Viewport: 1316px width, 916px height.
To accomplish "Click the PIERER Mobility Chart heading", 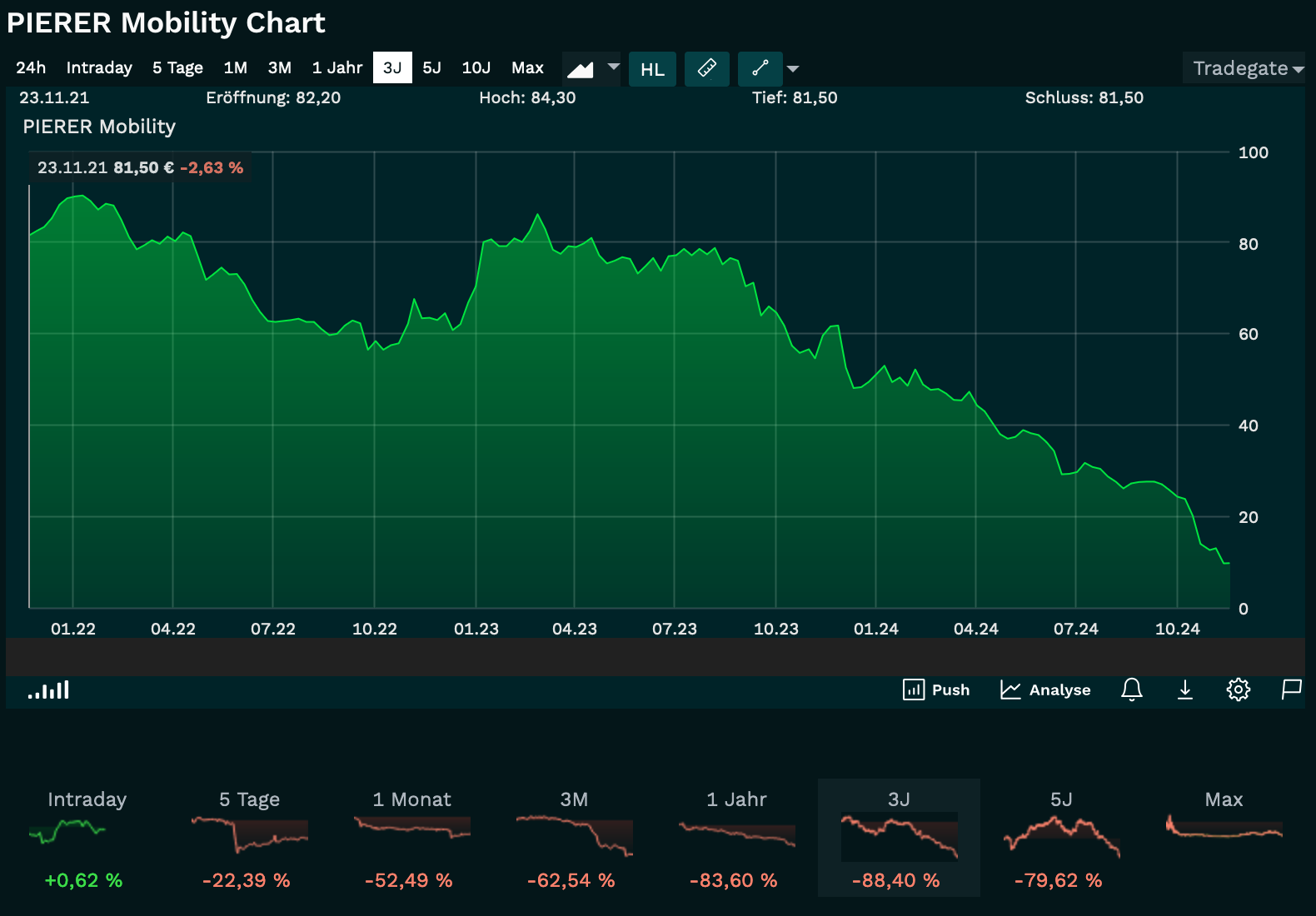I will [x=166, y=22].
